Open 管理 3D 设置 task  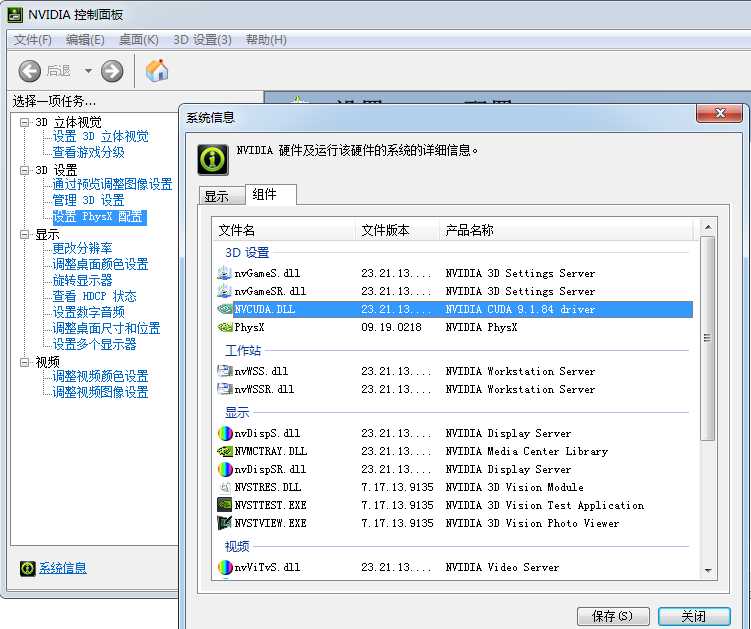89,200
